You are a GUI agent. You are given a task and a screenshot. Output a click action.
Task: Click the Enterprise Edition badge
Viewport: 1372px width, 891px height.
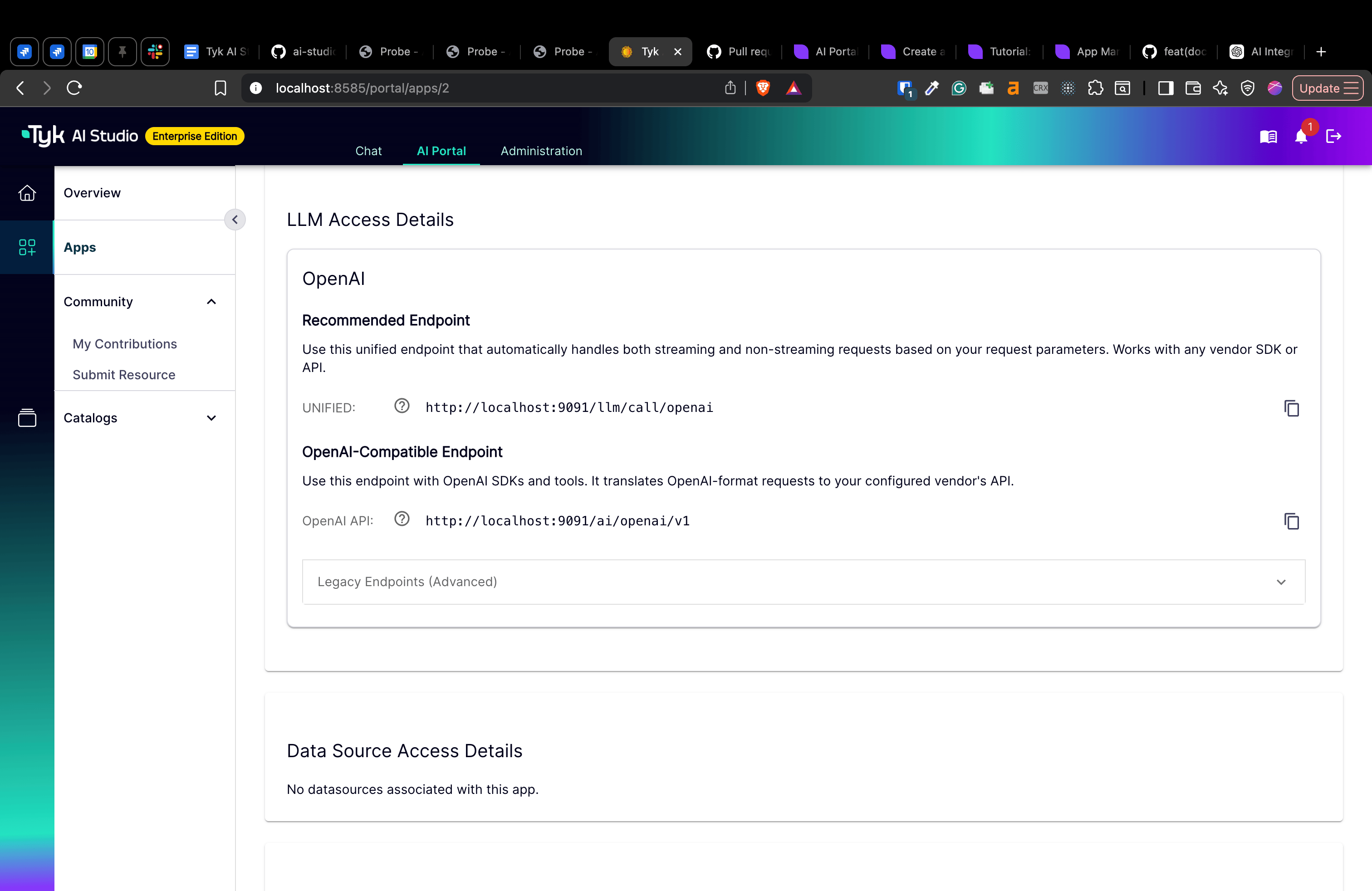pos(195,136)
